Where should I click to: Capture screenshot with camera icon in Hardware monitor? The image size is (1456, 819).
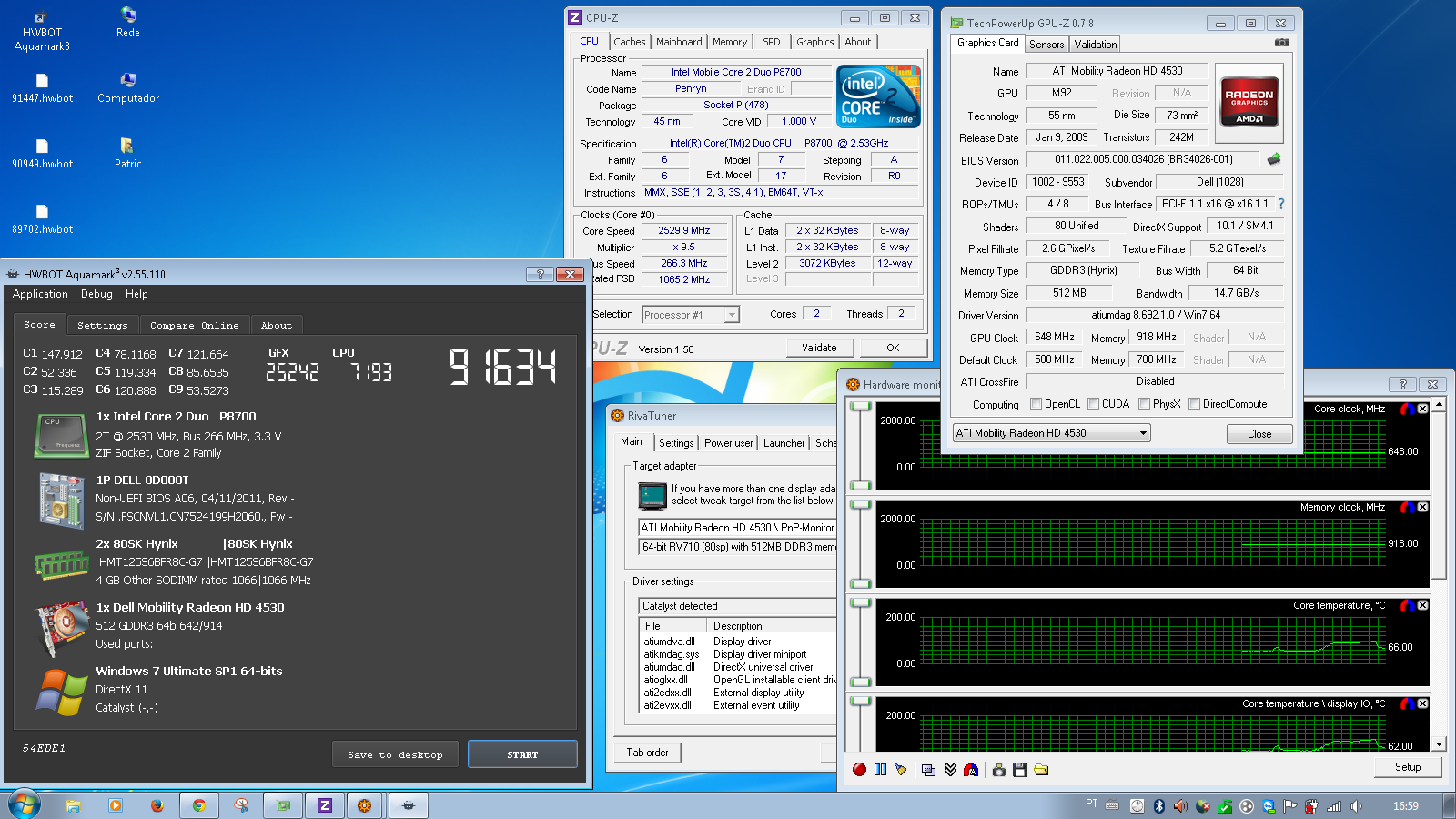[x=999, y=770]
